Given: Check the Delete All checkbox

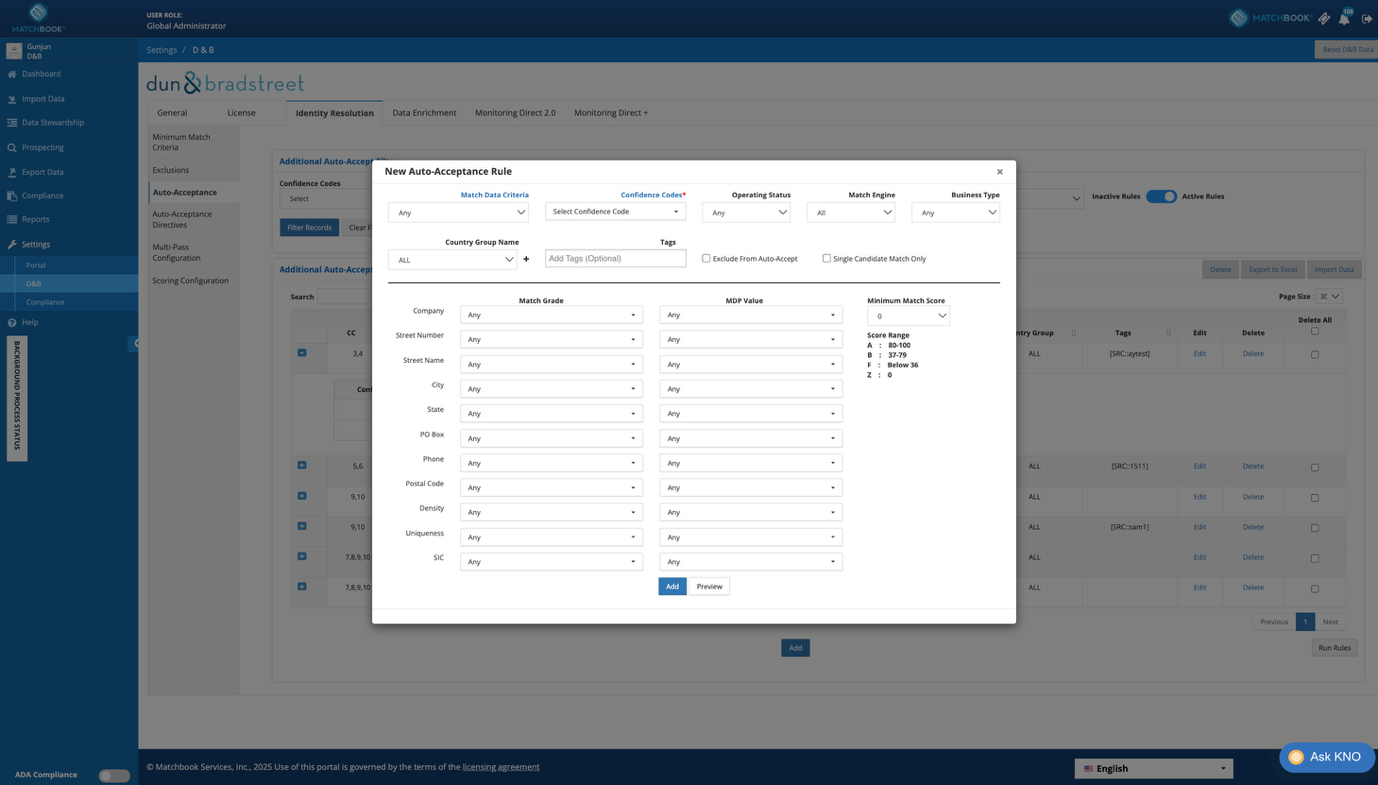Looking at the screenshot, I should click(1315, 331).
